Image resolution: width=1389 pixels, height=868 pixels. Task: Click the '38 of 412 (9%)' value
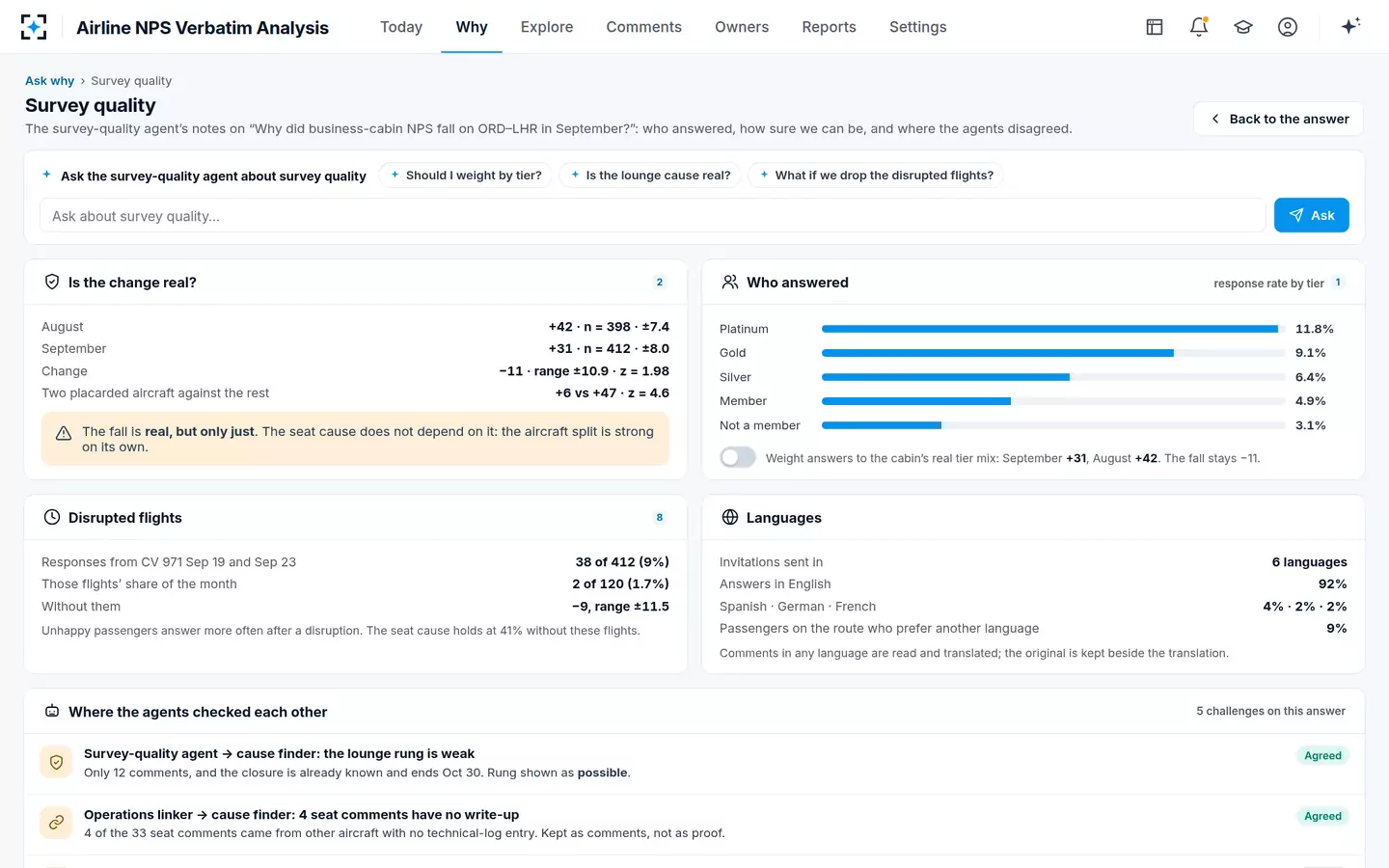pos(622,562)
